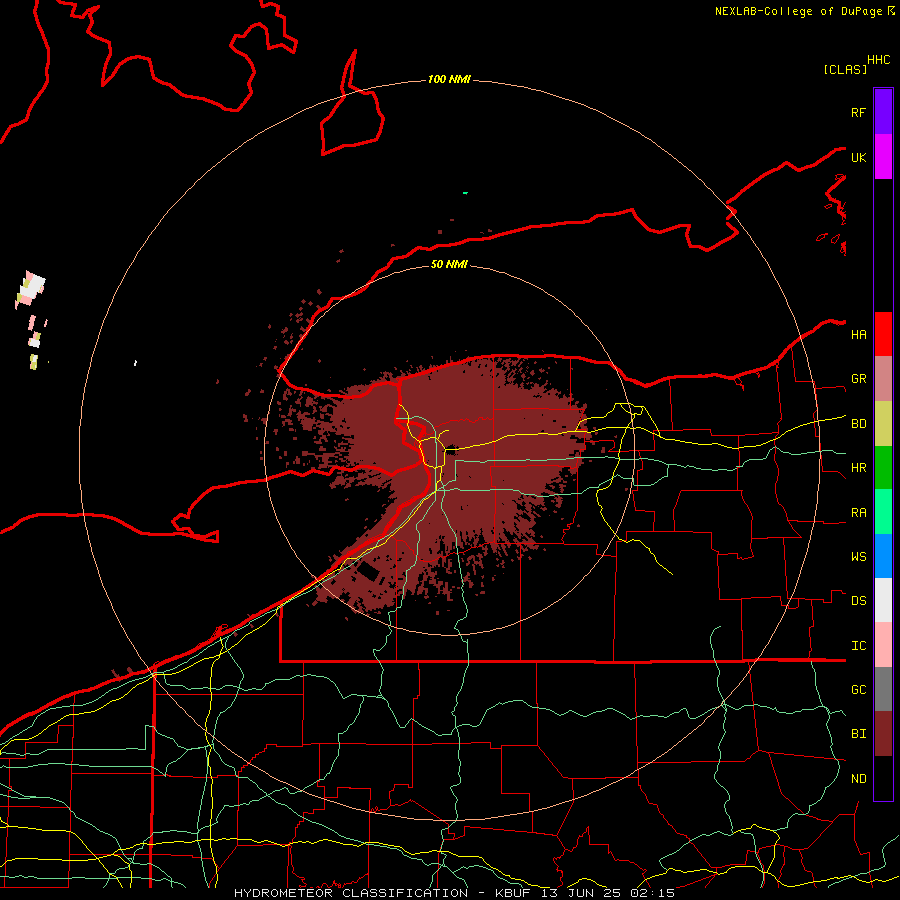Screen dimensions: 900x900
Task: Click the HR legend label
Action: coord(858,468)
